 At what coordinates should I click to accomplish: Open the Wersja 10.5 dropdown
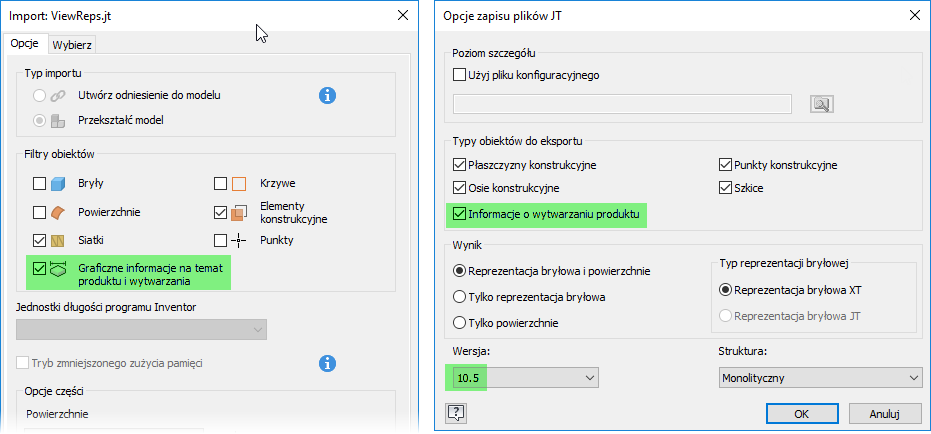click(524, 378)
